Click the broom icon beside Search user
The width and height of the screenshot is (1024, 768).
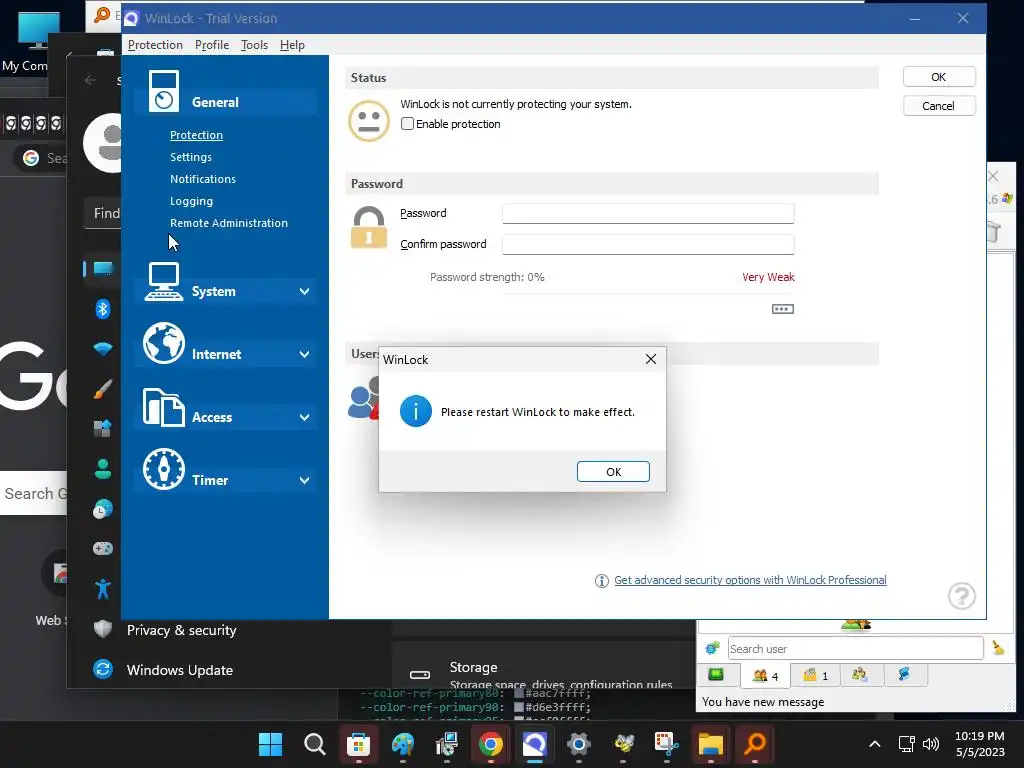[x=998, y=648]
